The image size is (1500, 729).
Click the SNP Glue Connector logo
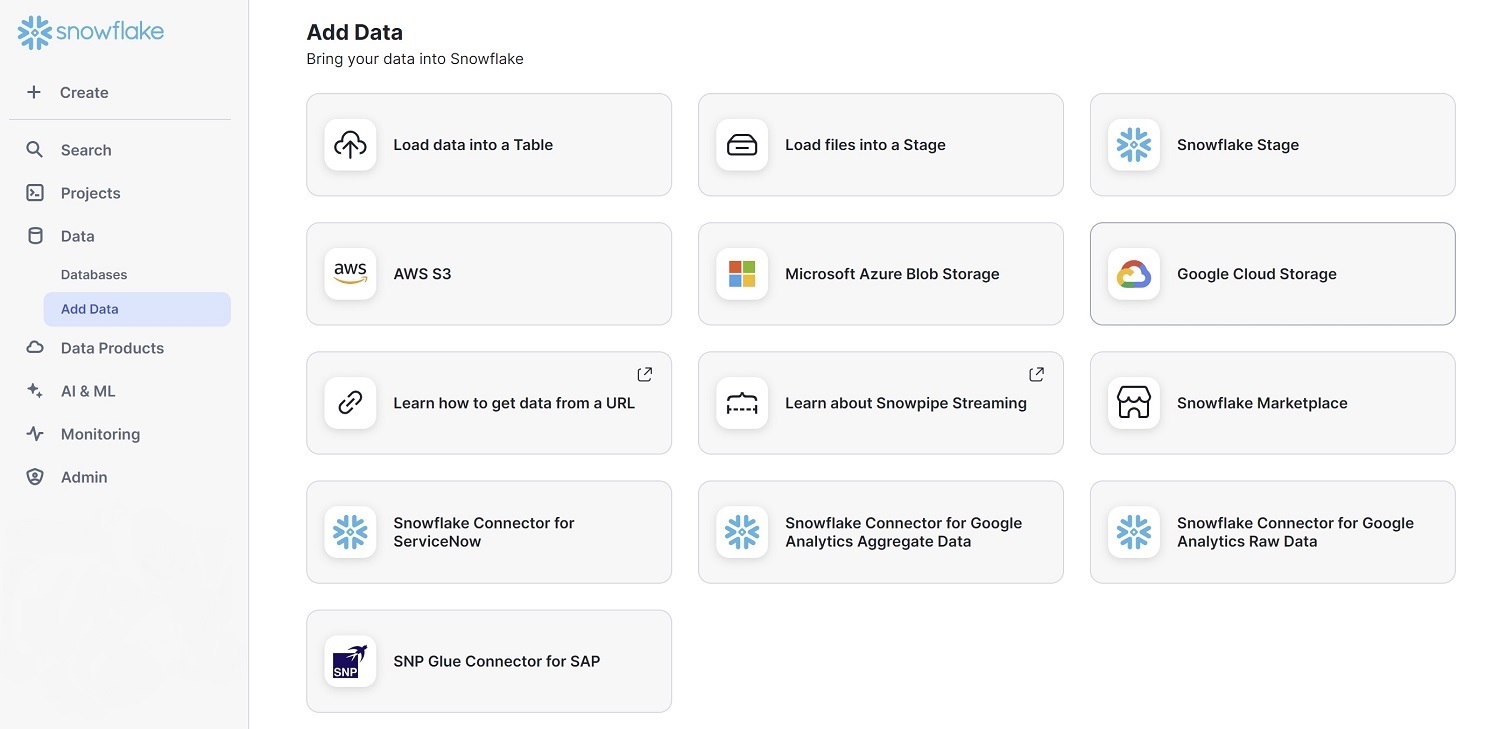[x=350, y=661]
